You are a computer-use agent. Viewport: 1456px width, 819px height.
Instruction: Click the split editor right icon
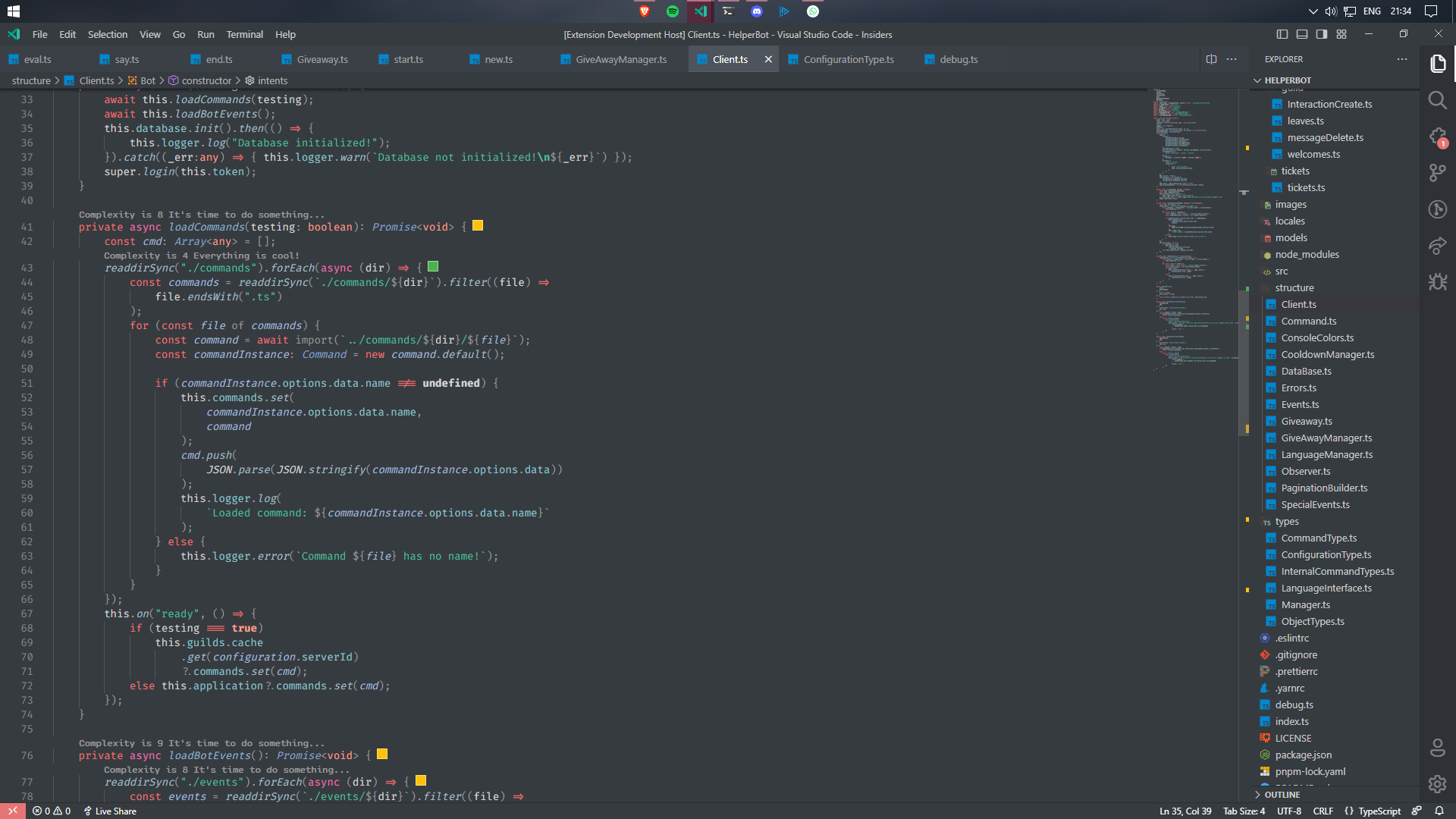coord(1211,59)
